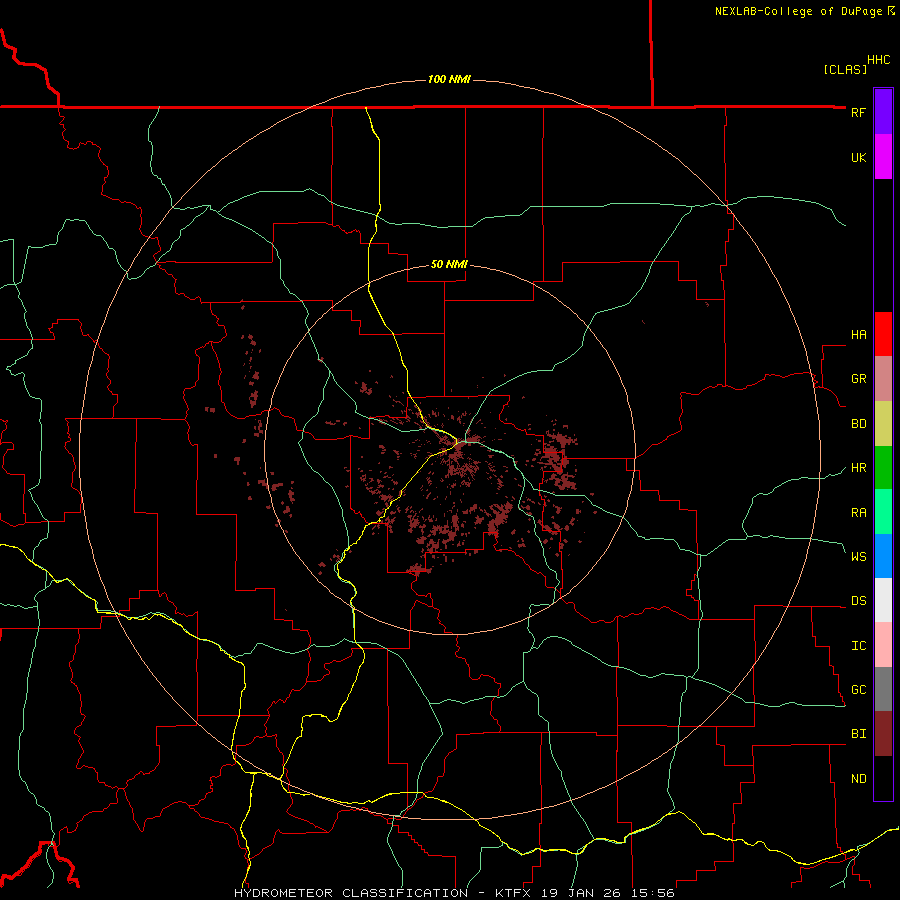Click the BD legend label
Viewport: 900px width, 900px height.
(x=858, y=424)
